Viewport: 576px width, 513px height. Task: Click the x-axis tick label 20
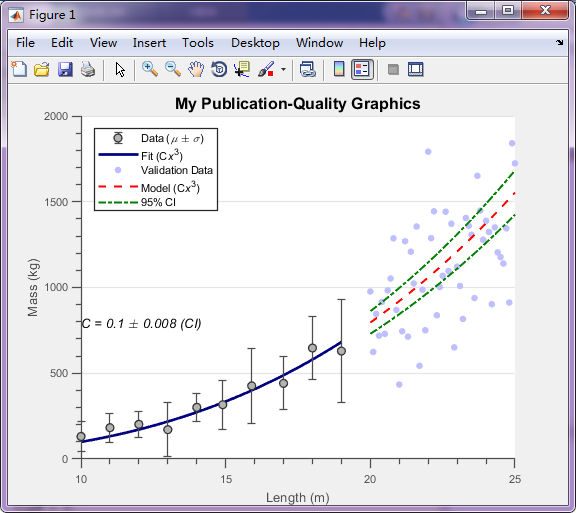pyautogui.click(x=370, y=479)
